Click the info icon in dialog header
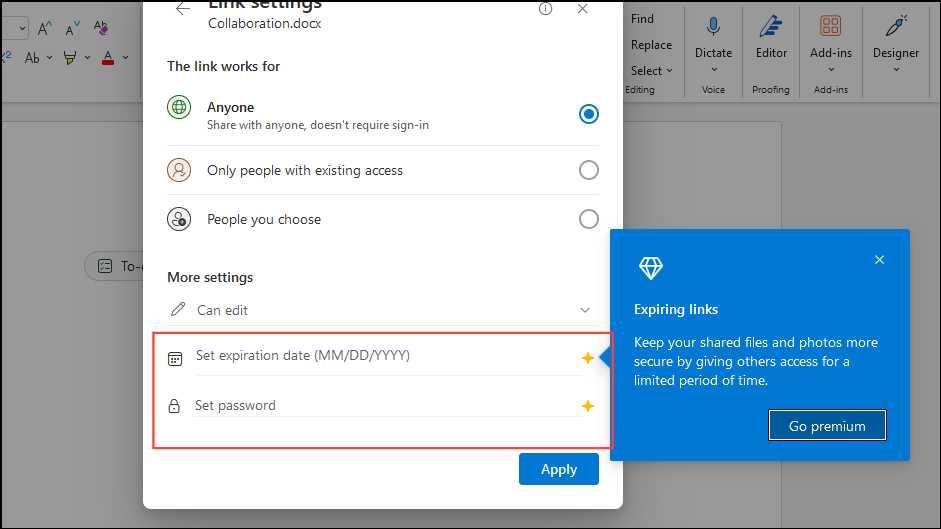941x529 pixels. pos(545,9)
